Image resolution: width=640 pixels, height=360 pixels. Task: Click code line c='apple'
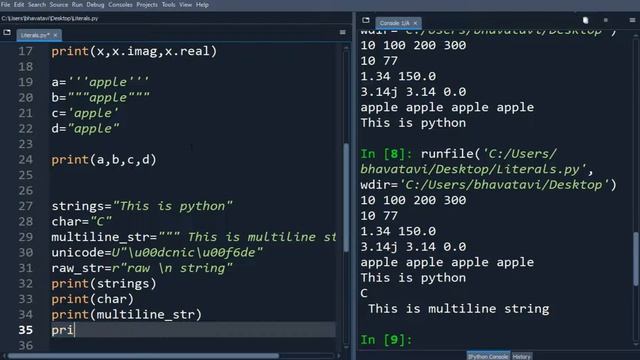click(x=85, y=113)
